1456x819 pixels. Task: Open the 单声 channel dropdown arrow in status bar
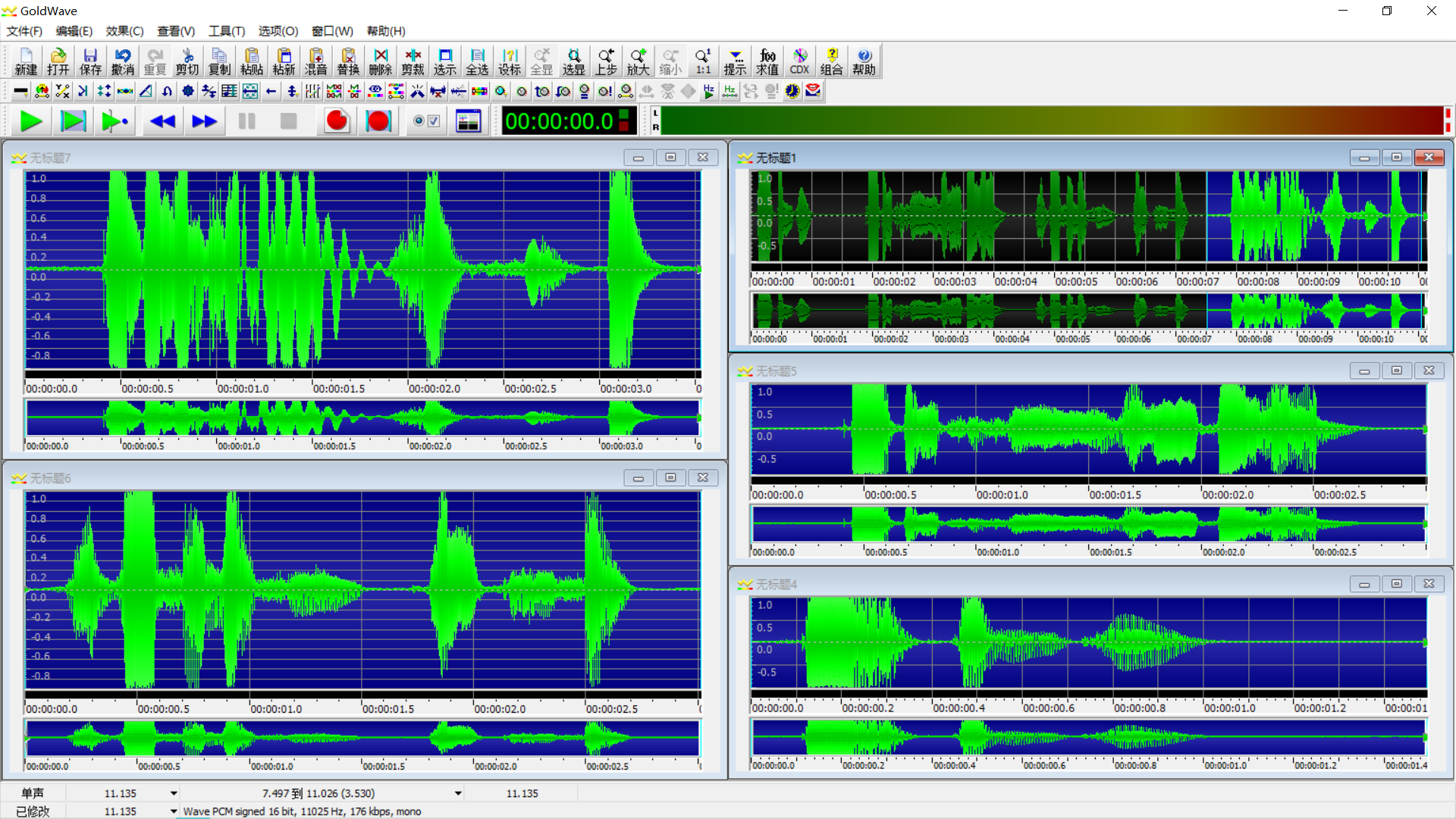click(x=174, y=793)
